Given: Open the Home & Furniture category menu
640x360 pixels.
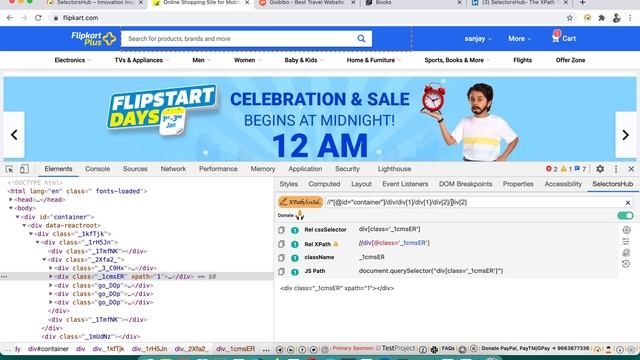Looking at the screenshot, I should pyautogui.click(x=373, y=60).
